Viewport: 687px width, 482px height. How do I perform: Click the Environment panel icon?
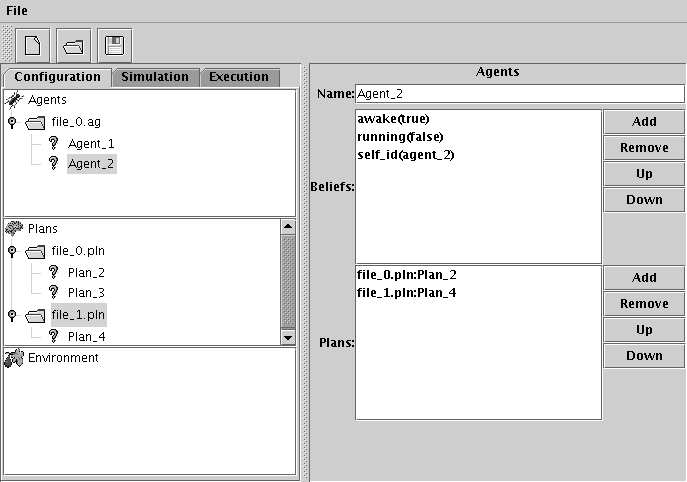tap(14, 358)
